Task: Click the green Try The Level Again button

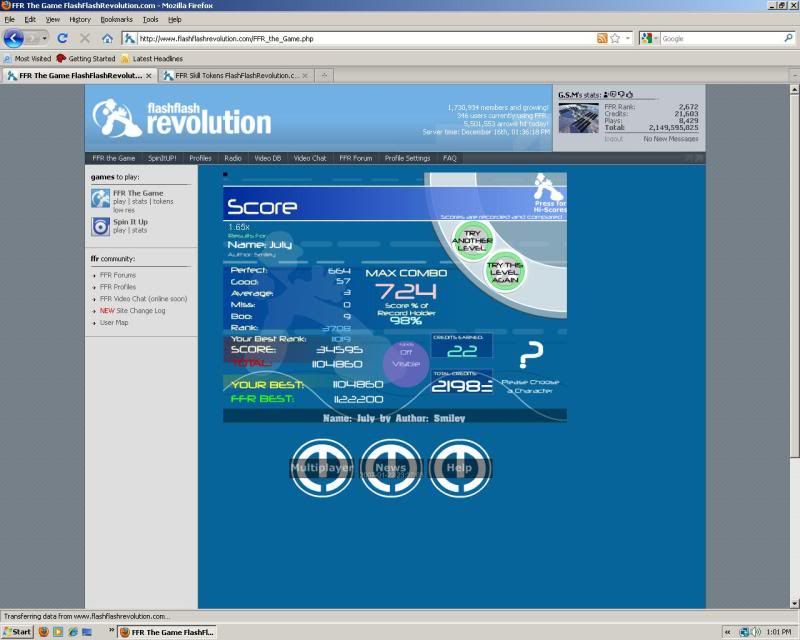Action: [505, 272]
